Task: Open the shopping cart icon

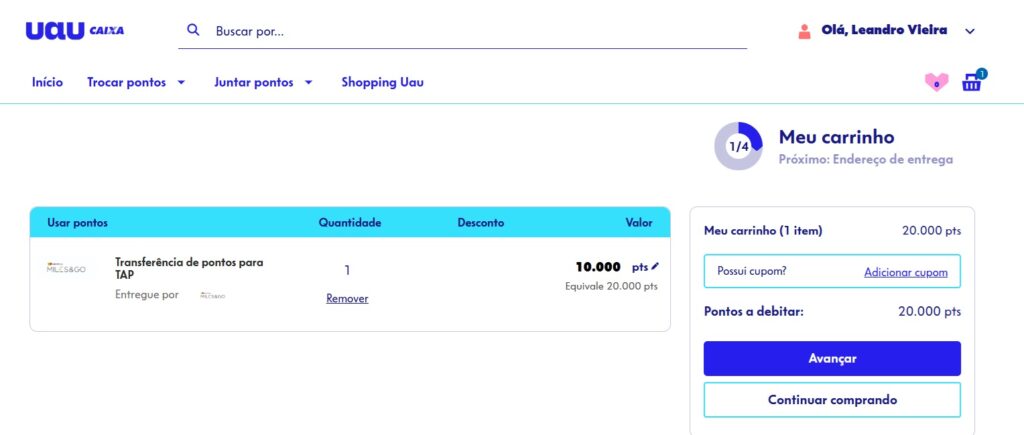Action: (x=972, y=82)
